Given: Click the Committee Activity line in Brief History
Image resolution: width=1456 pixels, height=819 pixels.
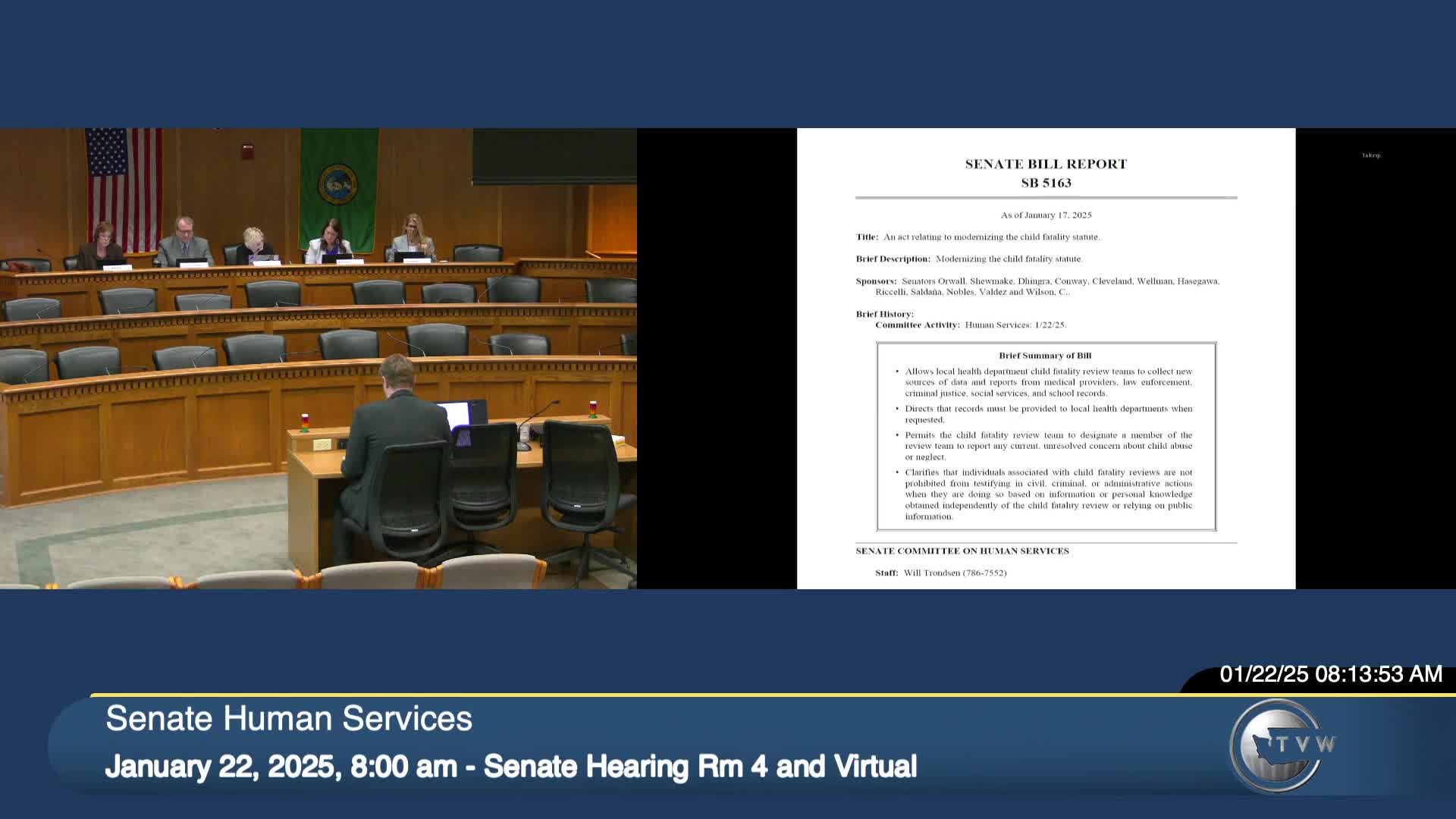Looking at the screenshot, I should (x=971, y=325).
